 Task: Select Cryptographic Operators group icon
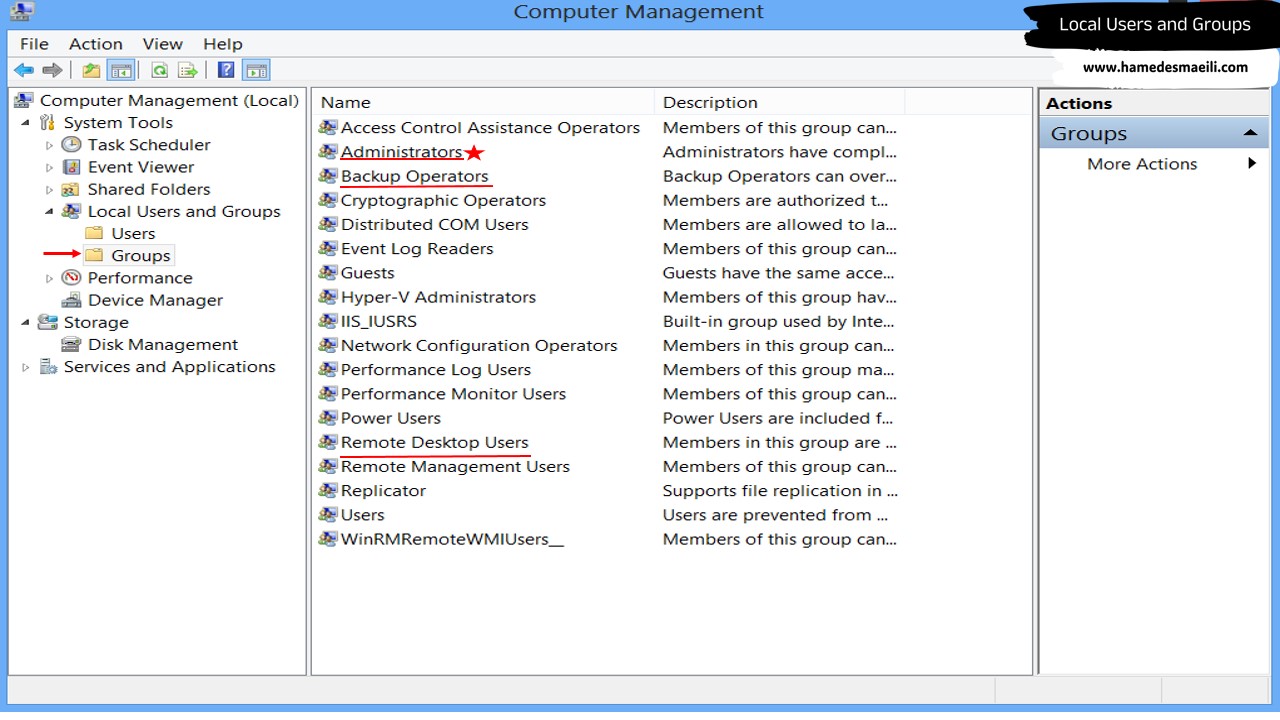pos(328,200)
